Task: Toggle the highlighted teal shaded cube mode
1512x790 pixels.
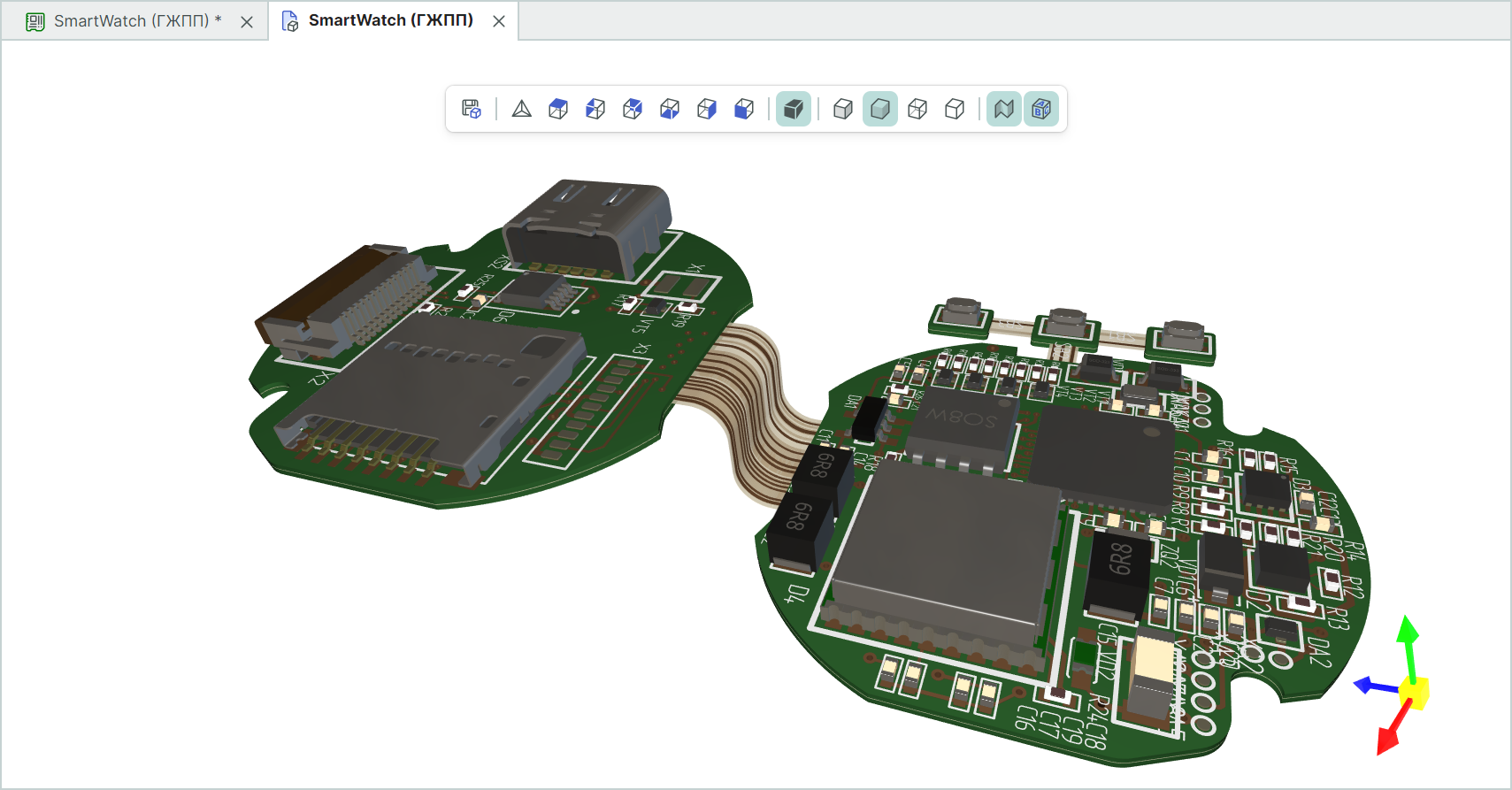Action: 880,109
